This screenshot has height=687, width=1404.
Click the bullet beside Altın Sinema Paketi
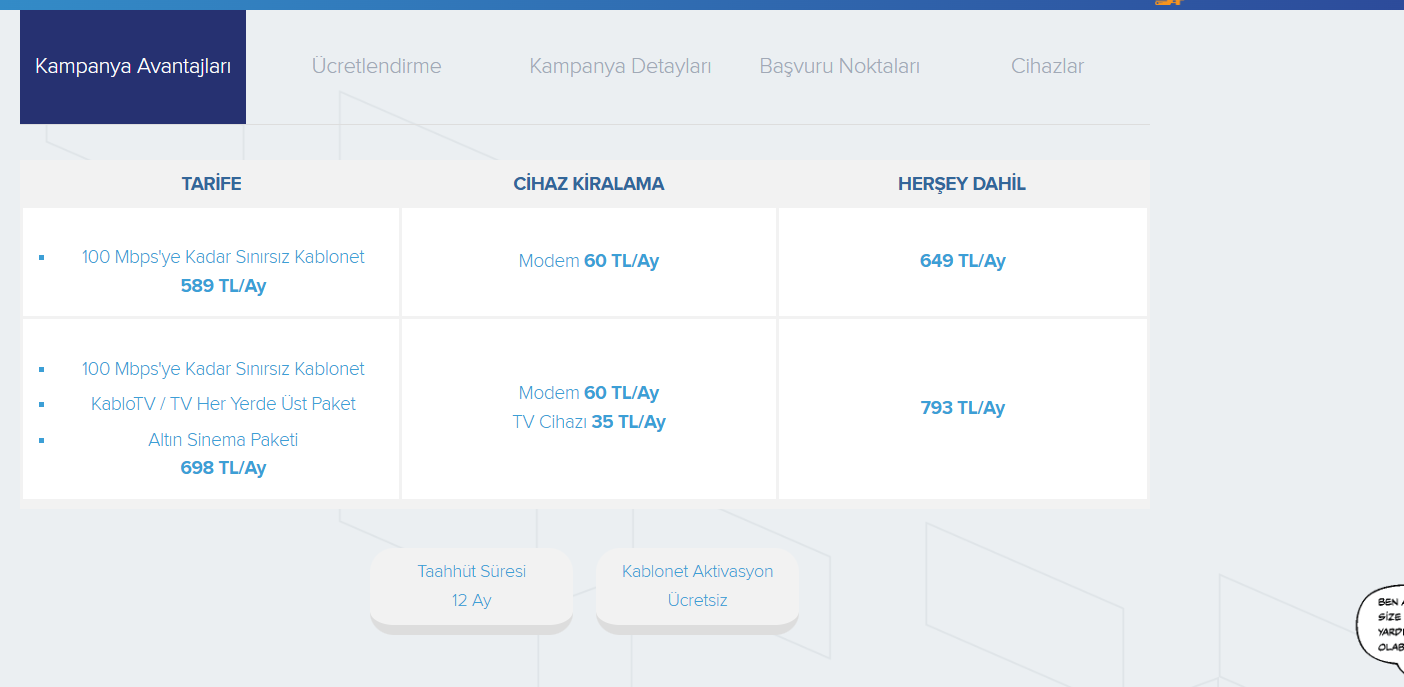42,440
